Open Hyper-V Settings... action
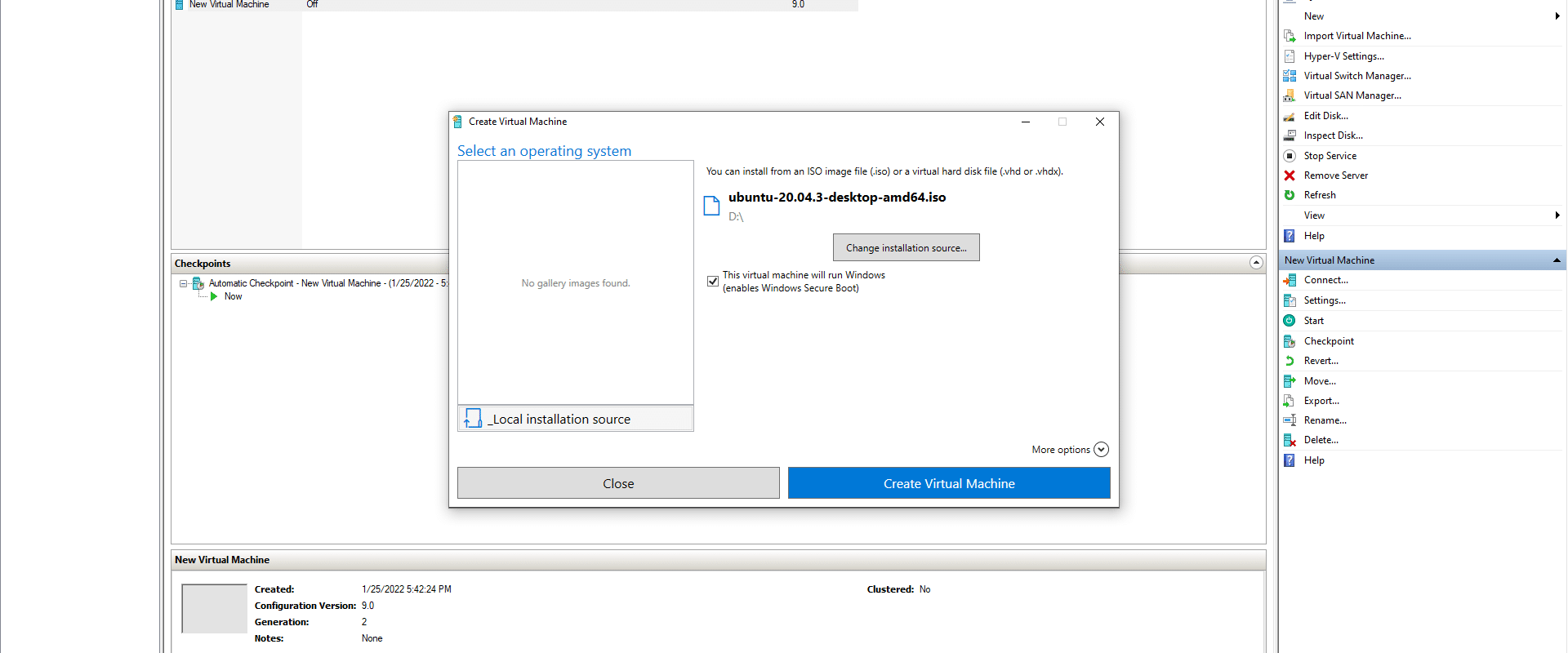 point(1344,56)
